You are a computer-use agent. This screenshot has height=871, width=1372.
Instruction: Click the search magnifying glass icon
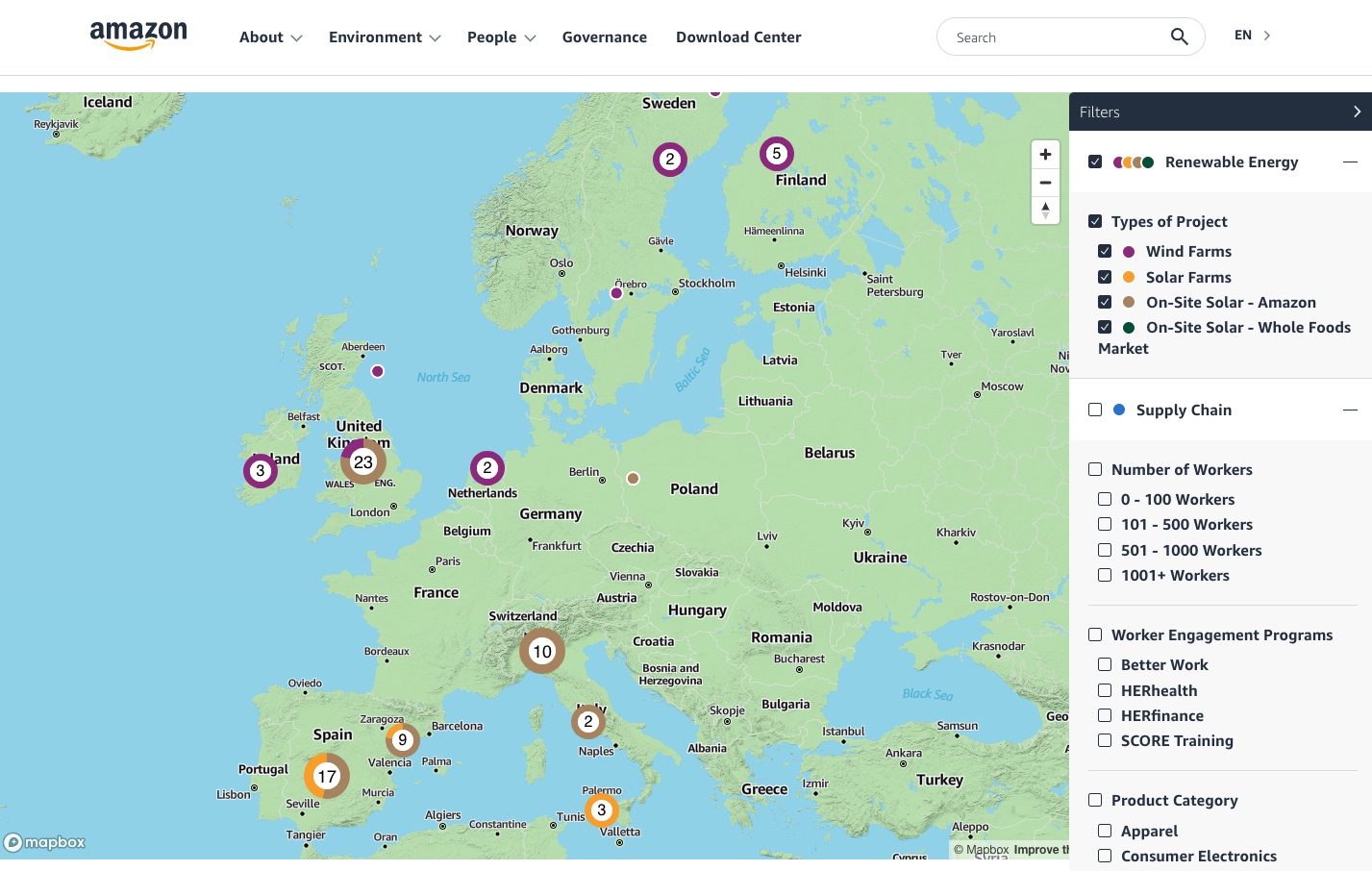point(1179,37)
